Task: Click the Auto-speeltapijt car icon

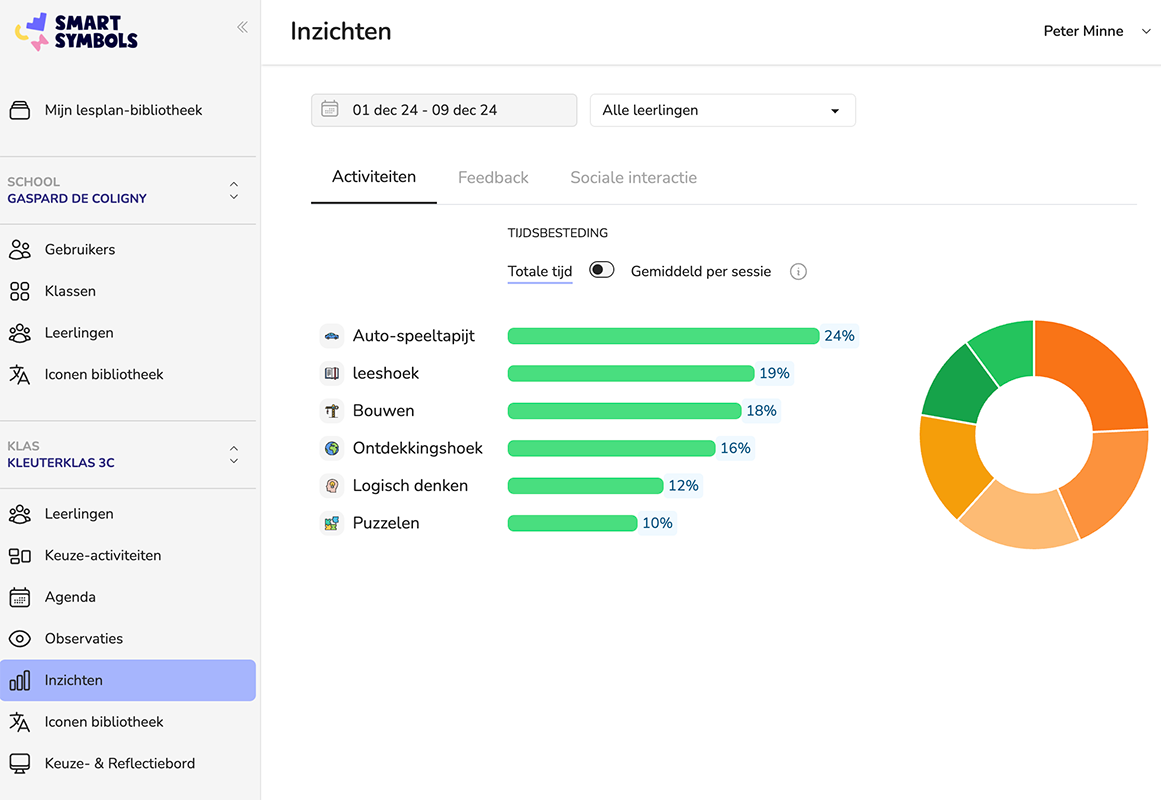Action: [x=332, y=336]
